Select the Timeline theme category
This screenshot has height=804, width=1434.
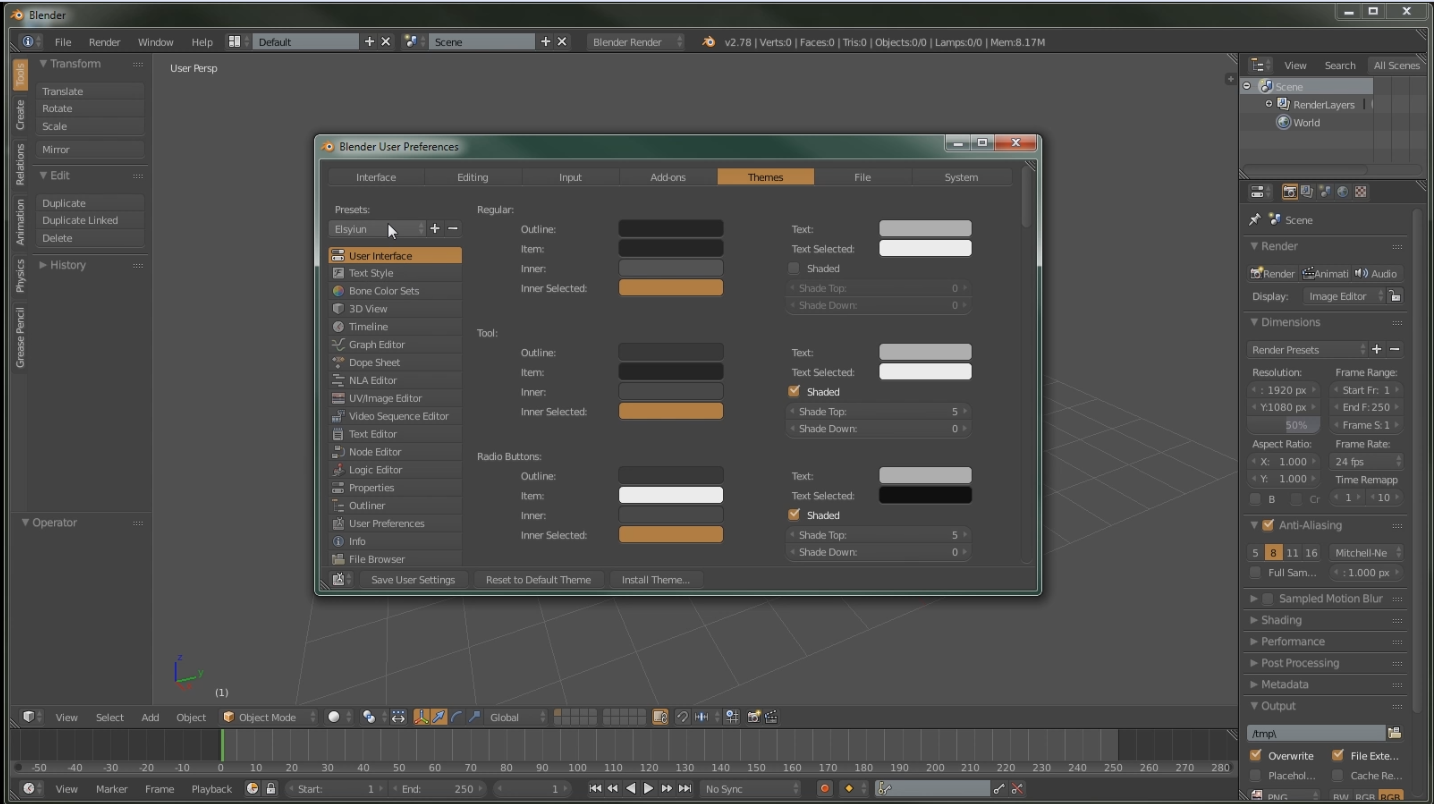coord(395,327)
